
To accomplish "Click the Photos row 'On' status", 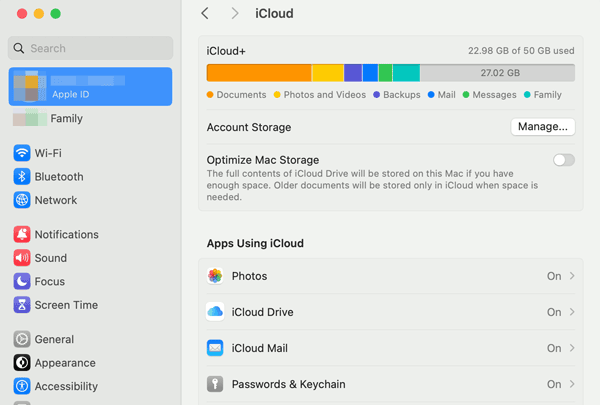I will coord(554,276).
